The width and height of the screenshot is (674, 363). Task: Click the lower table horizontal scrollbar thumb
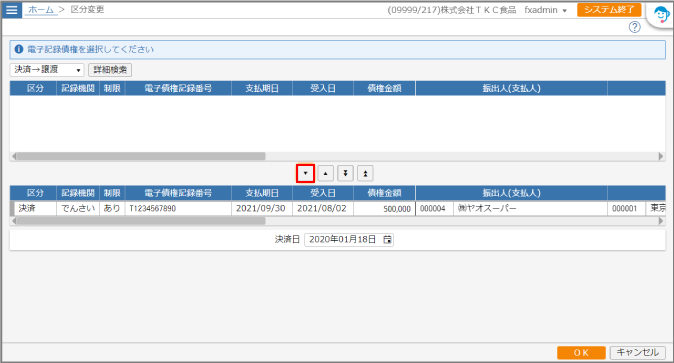[141, 221]
